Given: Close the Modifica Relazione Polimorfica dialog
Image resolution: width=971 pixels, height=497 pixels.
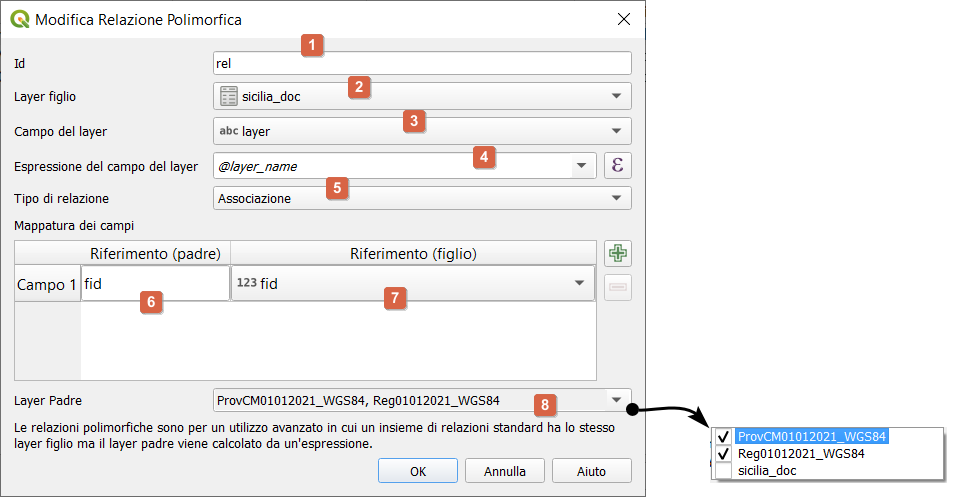Looking at the screenshot, I should point(624,19).
